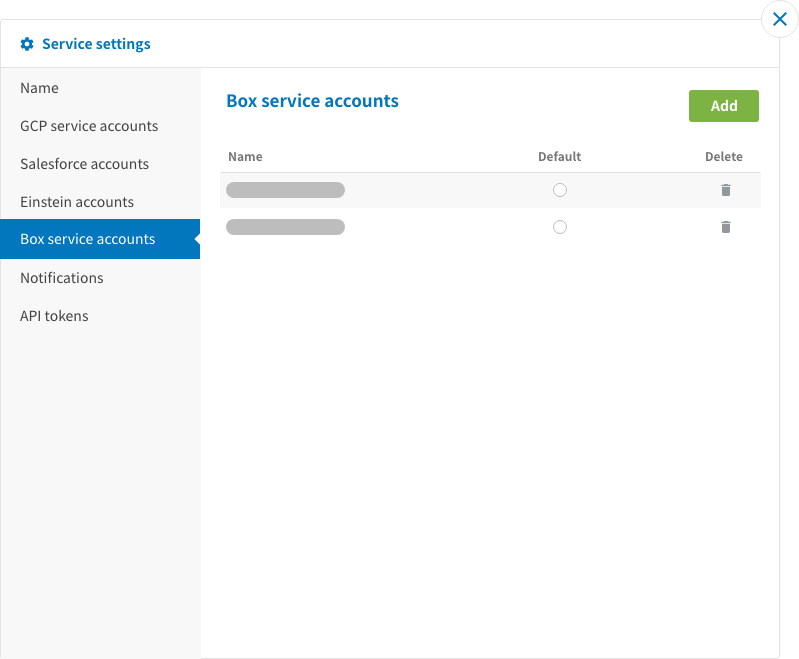Click the Default column header
The width and height of the screenshot is (799, 659).
point(560,156)
